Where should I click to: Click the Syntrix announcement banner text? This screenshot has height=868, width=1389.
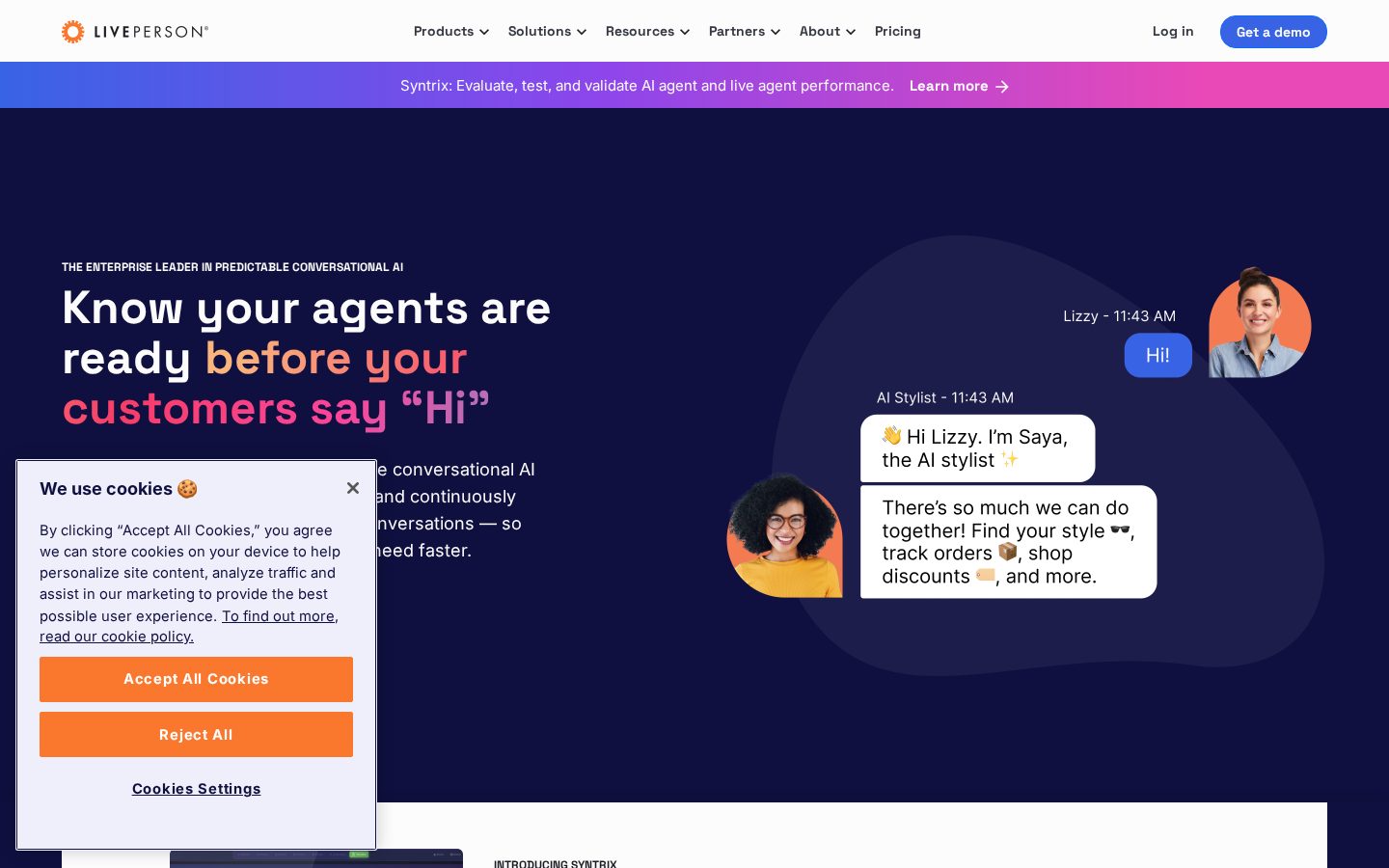coord(646,86)
